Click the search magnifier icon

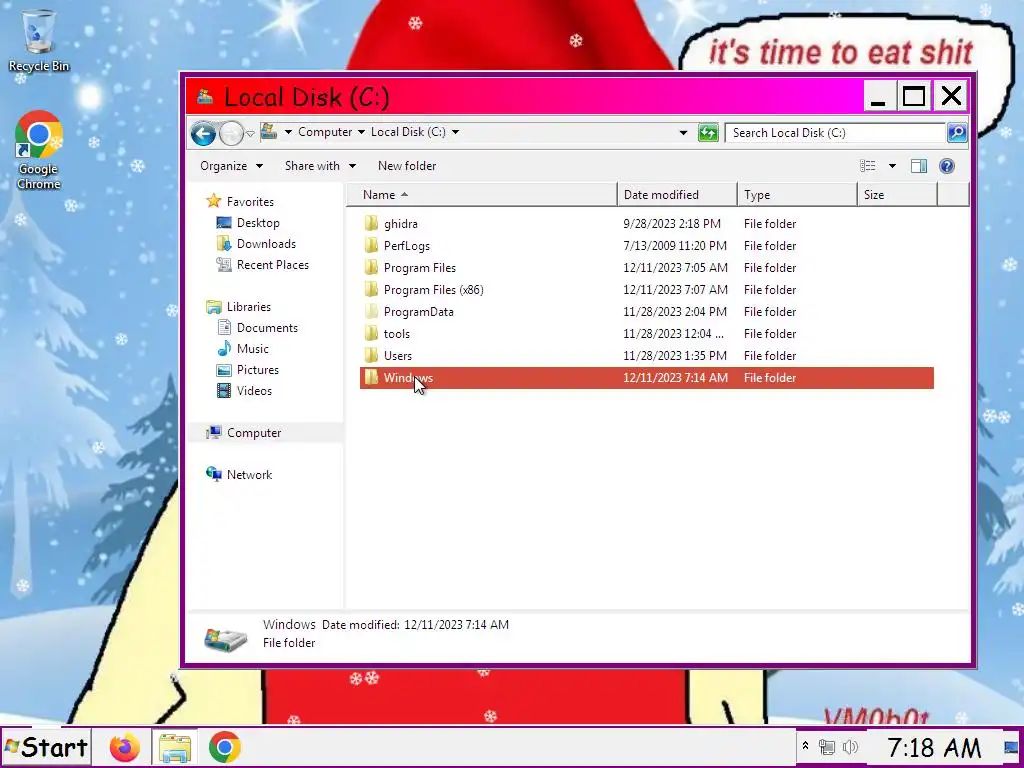click(x=957, y=133)
